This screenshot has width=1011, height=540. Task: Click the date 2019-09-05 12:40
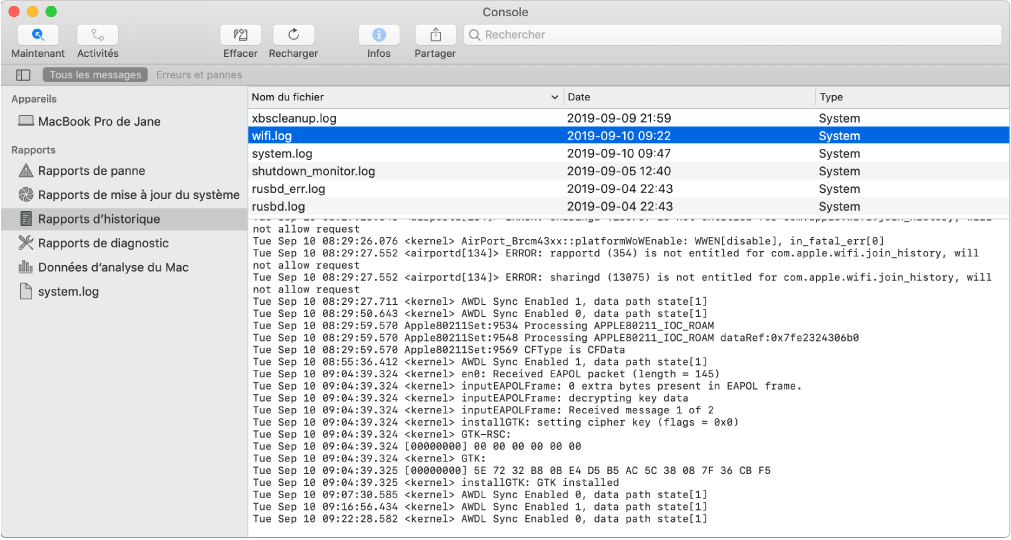pos(619,171)
